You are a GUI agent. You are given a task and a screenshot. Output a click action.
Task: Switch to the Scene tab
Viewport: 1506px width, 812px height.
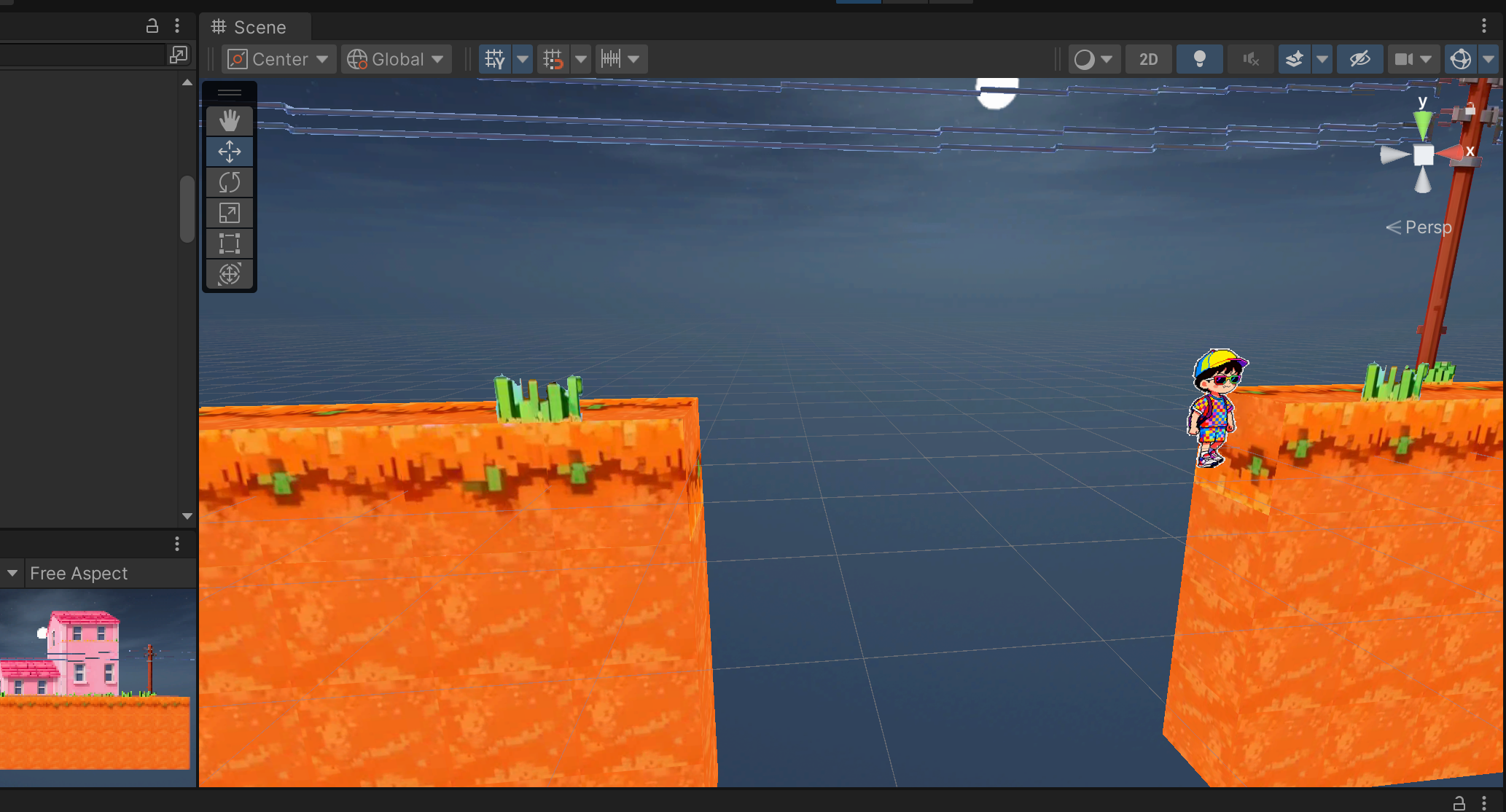click(x=249, y=27)
